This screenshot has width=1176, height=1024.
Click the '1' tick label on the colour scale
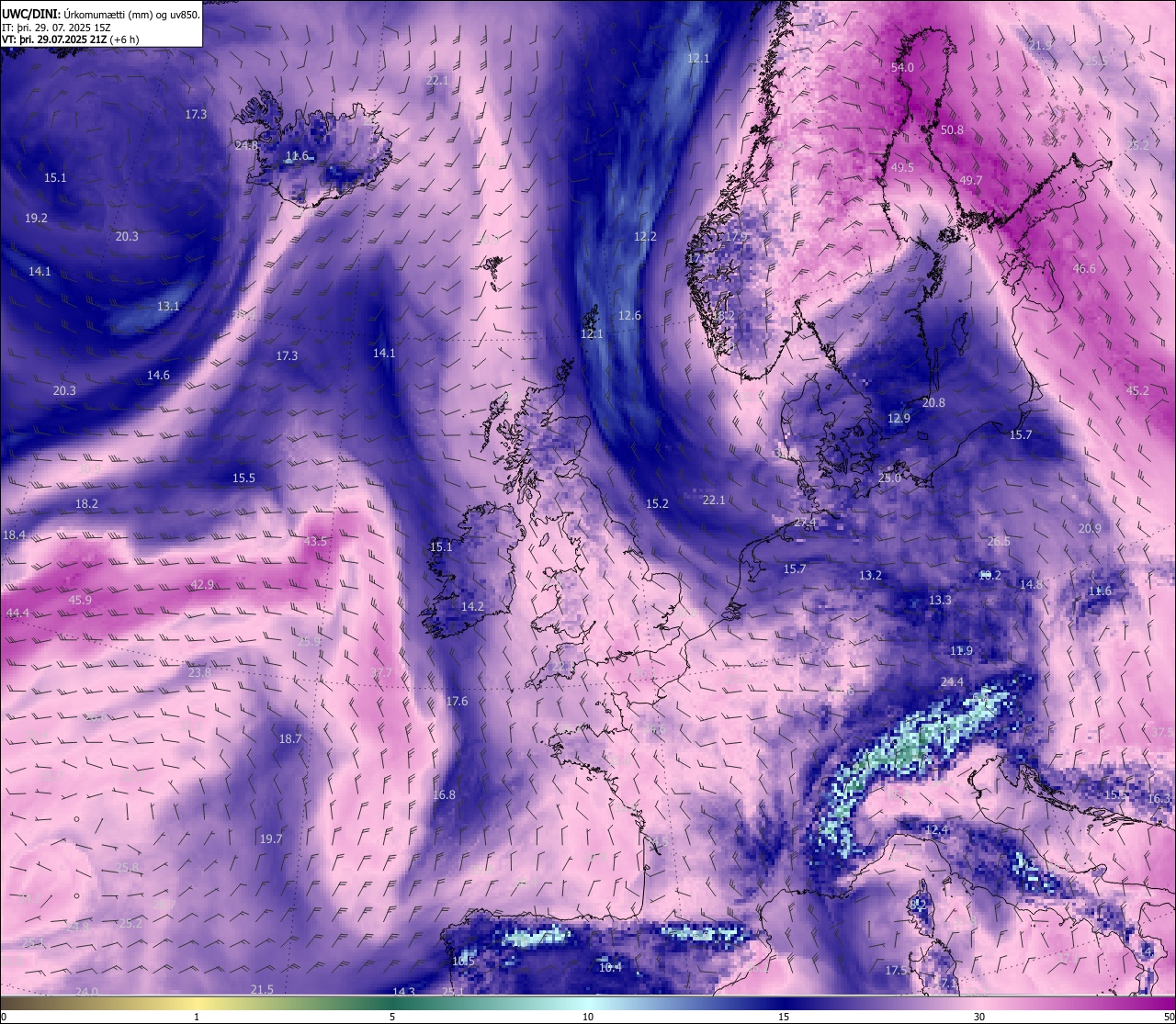[197, 1017]
